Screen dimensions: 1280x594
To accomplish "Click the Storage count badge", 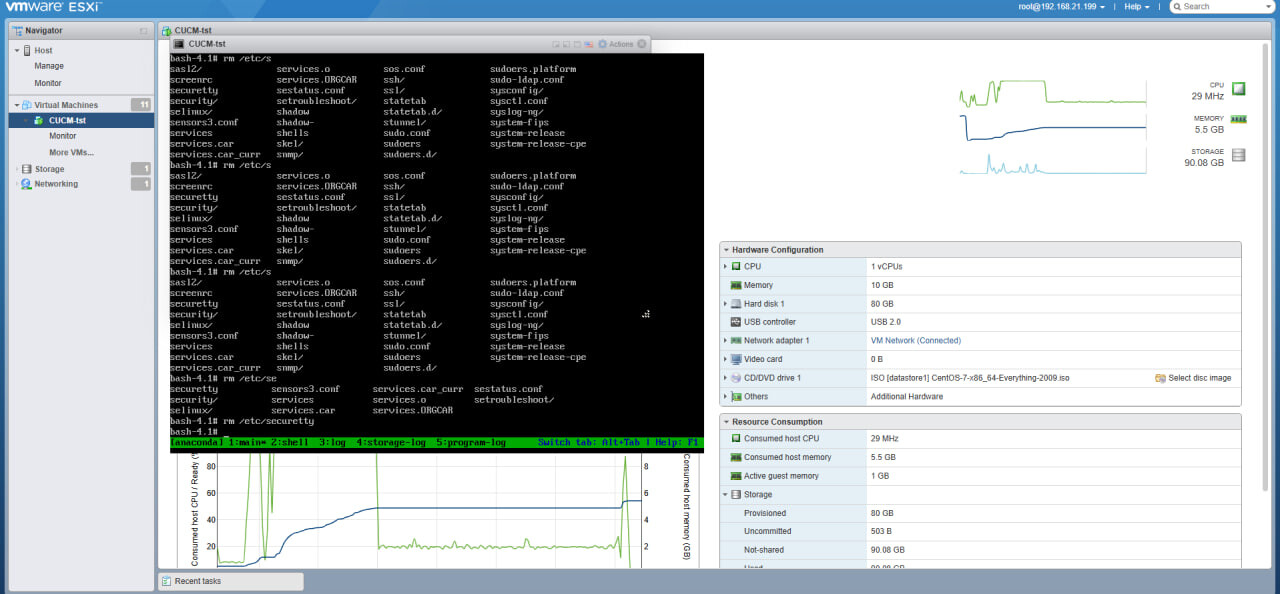I will [142, 169].
